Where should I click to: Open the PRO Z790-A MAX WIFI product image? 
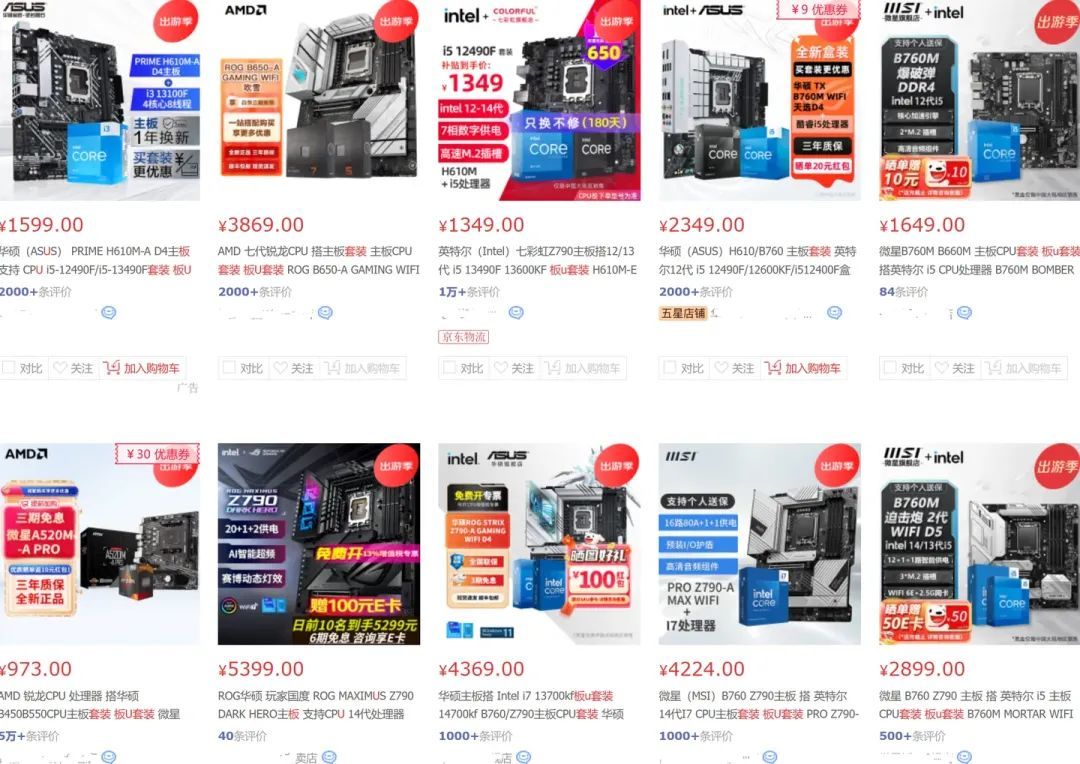click(760, 544)
